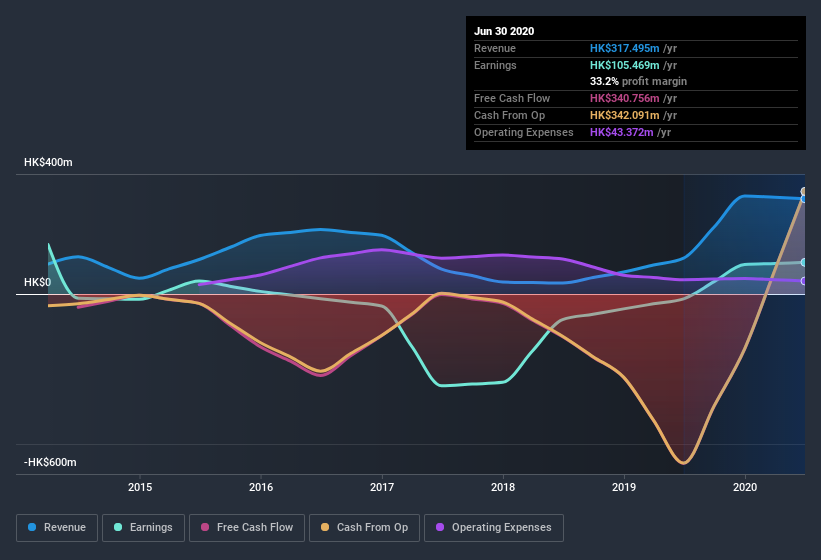The image size is (821, 560).
Task: Hide the Operating Expenses series
Action: pyautogui.click(x=493, y=527)
